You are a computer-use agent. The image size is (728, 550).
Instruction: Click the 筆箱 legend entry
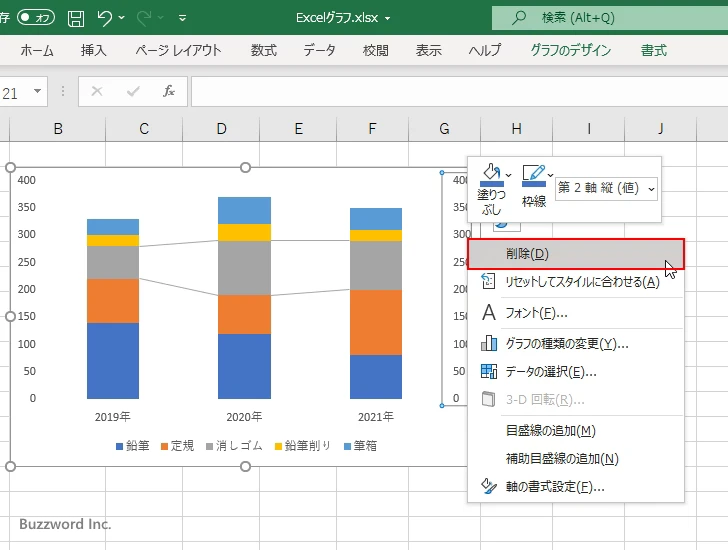(360, 446)
